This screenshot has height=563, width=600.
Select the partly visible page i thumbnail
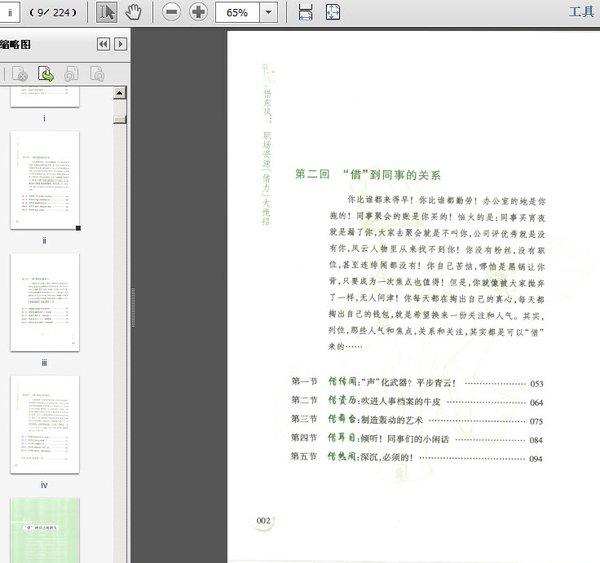pos(45,97)
